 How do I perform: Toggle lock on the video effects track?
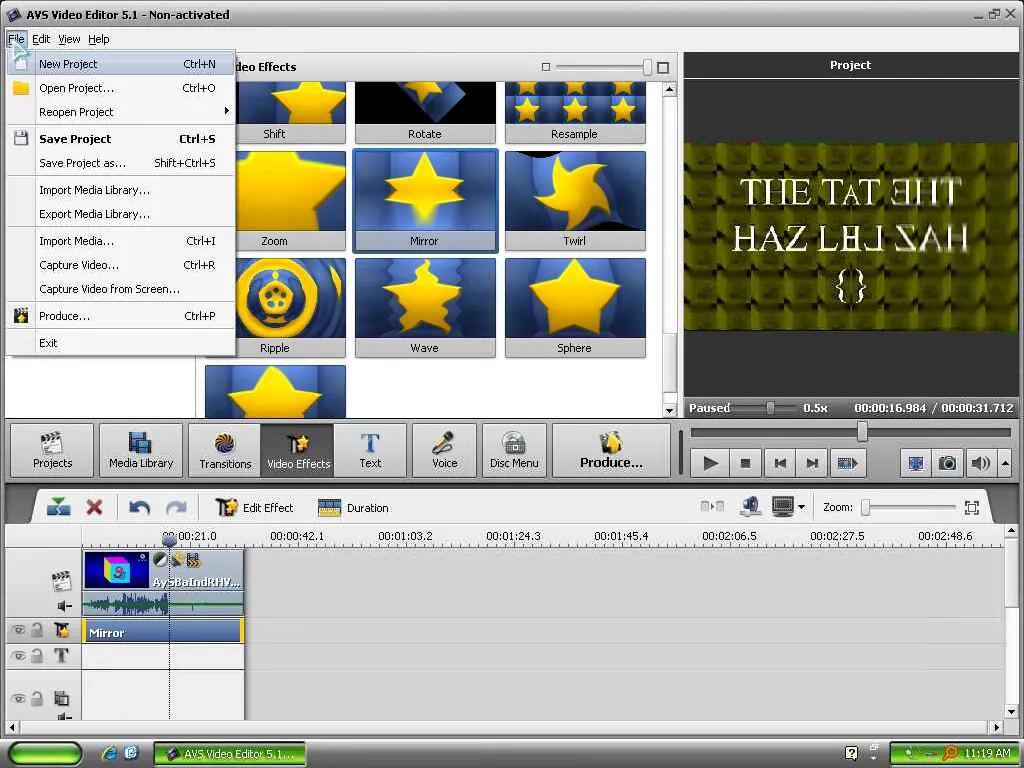click(x=37, y=630)
